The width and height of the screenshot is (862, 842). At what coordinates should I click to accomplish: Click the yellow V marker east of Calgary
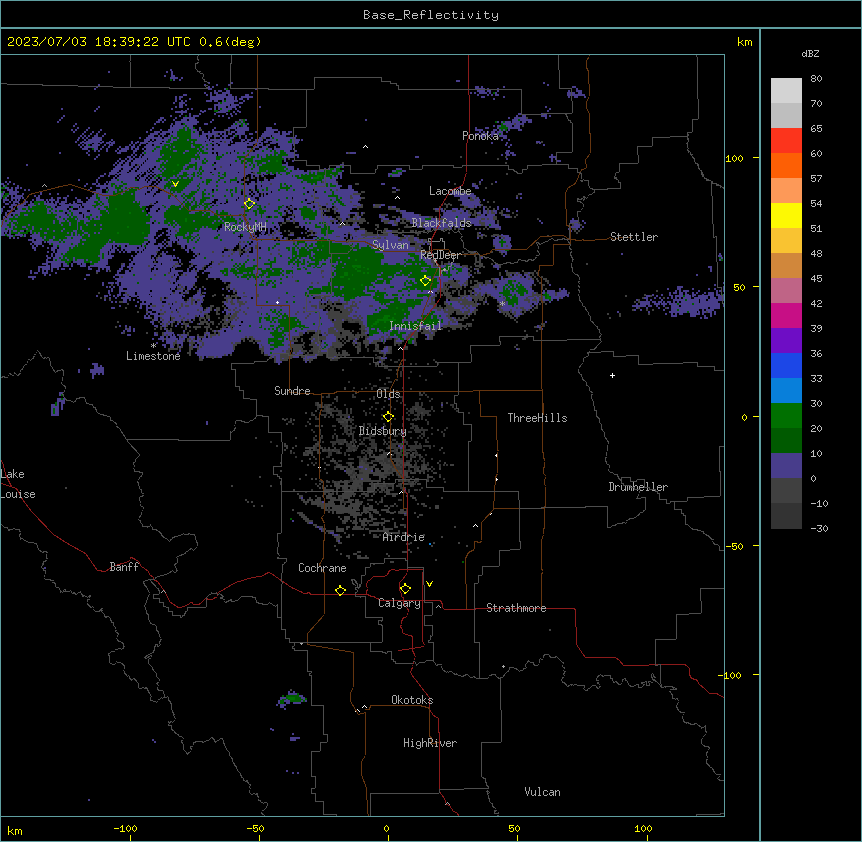[x=429, y=584]
